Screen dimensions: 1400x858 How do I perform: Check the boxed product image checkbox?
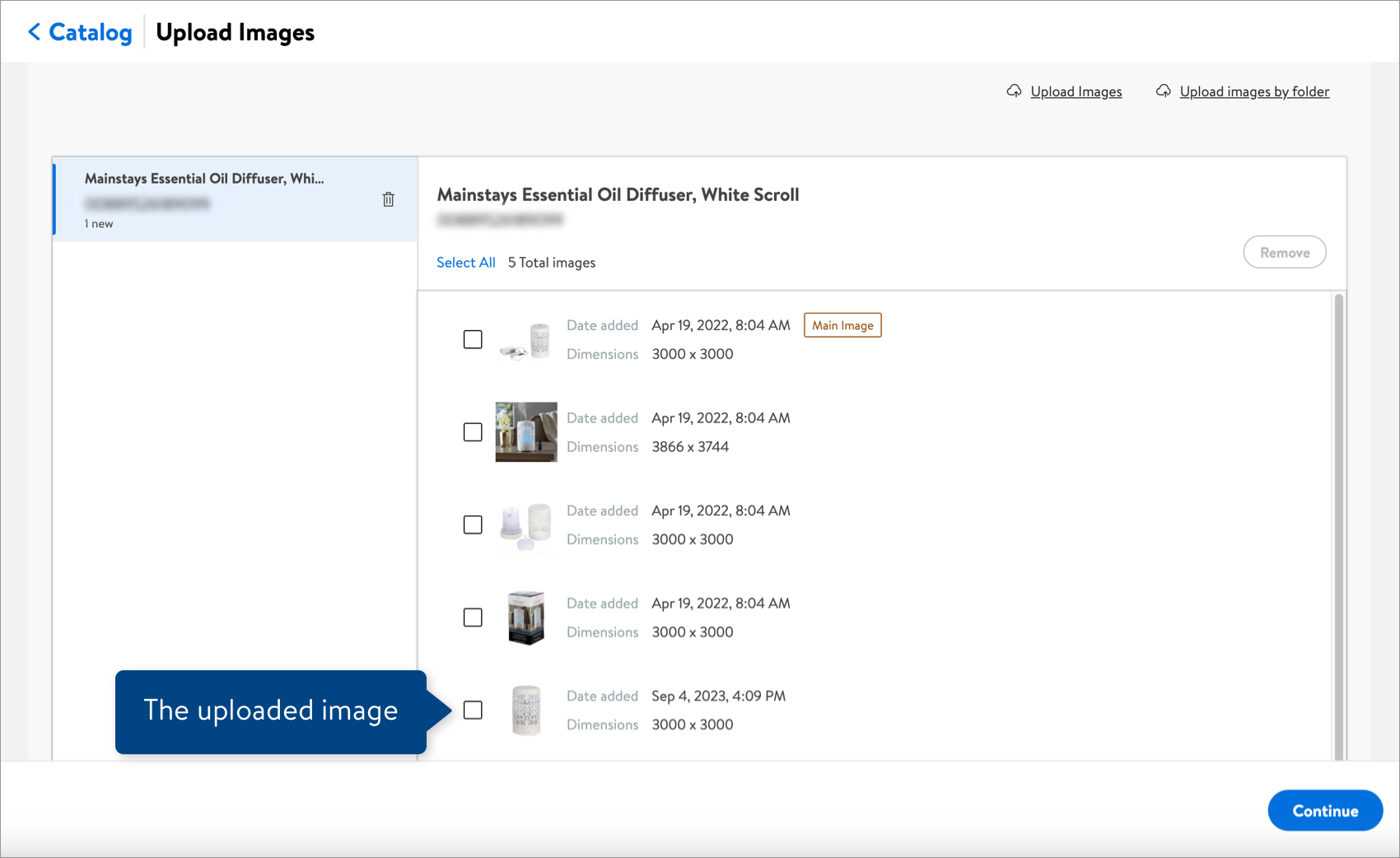point(473,617)
